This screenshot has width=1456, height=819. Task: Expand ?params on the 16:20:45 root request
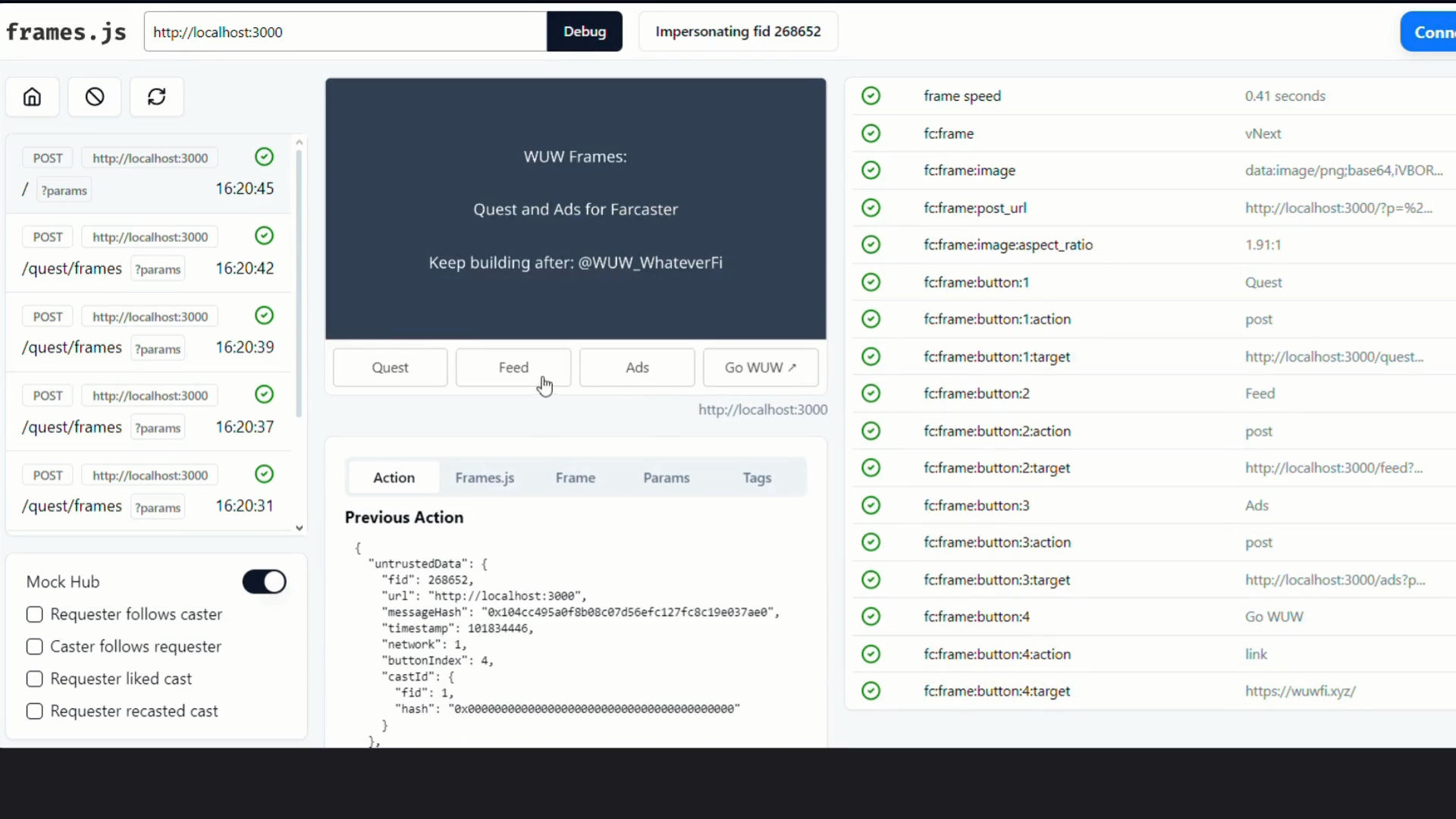(64, 190)
